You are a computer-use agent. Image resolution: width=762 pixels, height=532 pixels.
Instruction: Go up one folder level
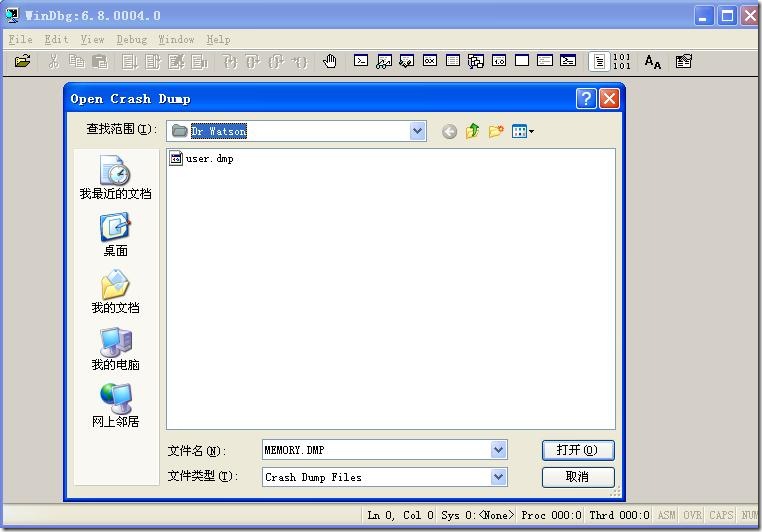tap(472, 131)
